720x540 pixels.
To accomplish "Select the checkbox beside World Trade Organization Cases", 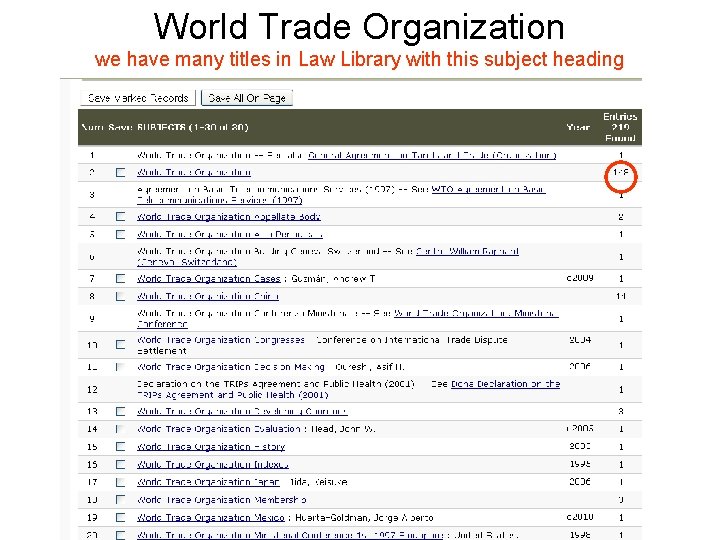I will [120, 279].
